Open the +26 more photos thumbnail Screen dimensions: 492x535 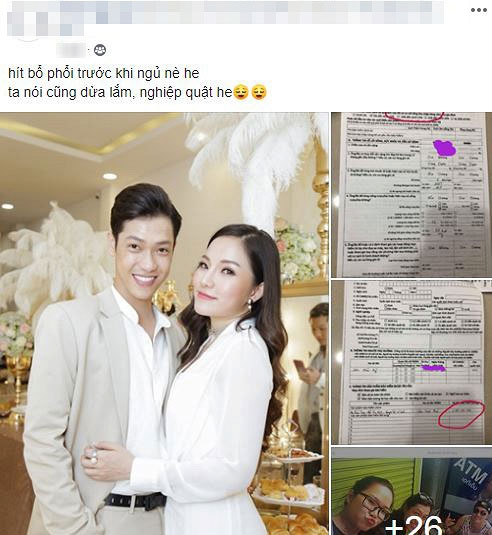click(411, 491)
